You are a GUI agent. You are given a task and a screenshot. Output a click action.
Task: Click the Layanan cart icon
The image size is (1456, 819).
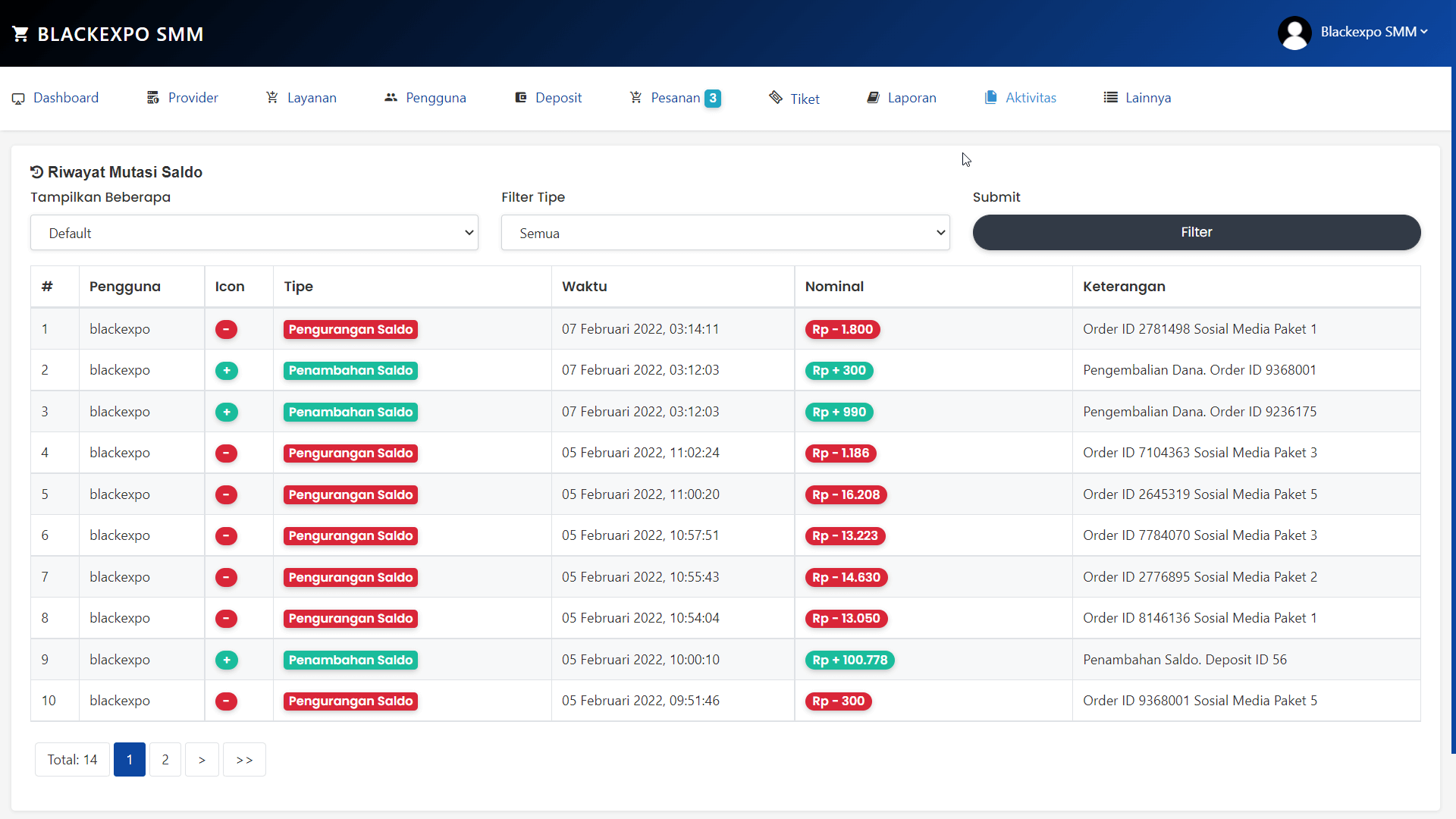pyautogui.click(x=272, y=97)
